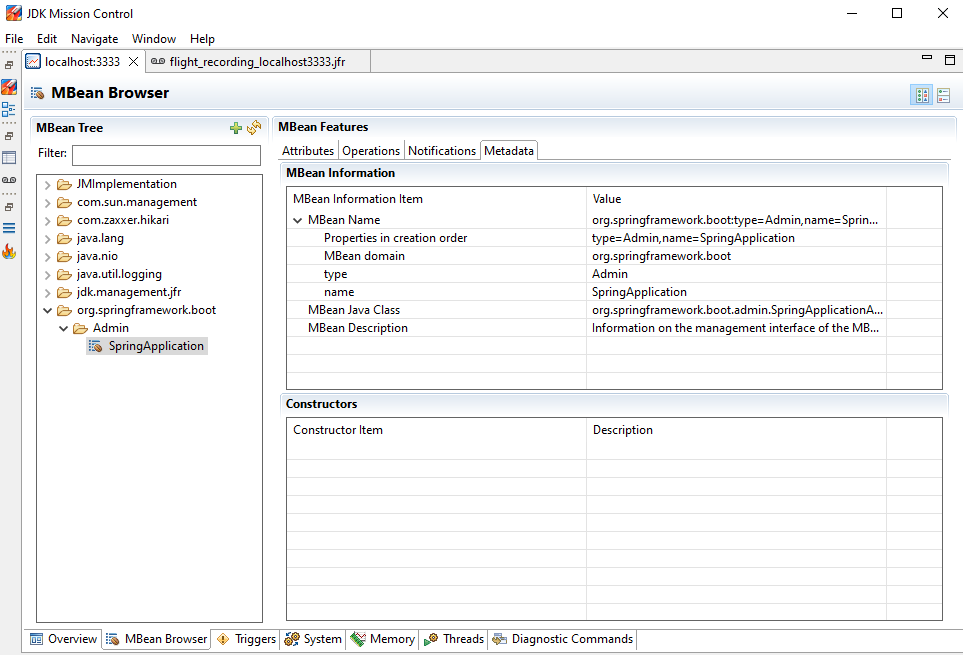
Task: Switch MBean Browser to stacked layout icon
Action: (x=943, y=95)
